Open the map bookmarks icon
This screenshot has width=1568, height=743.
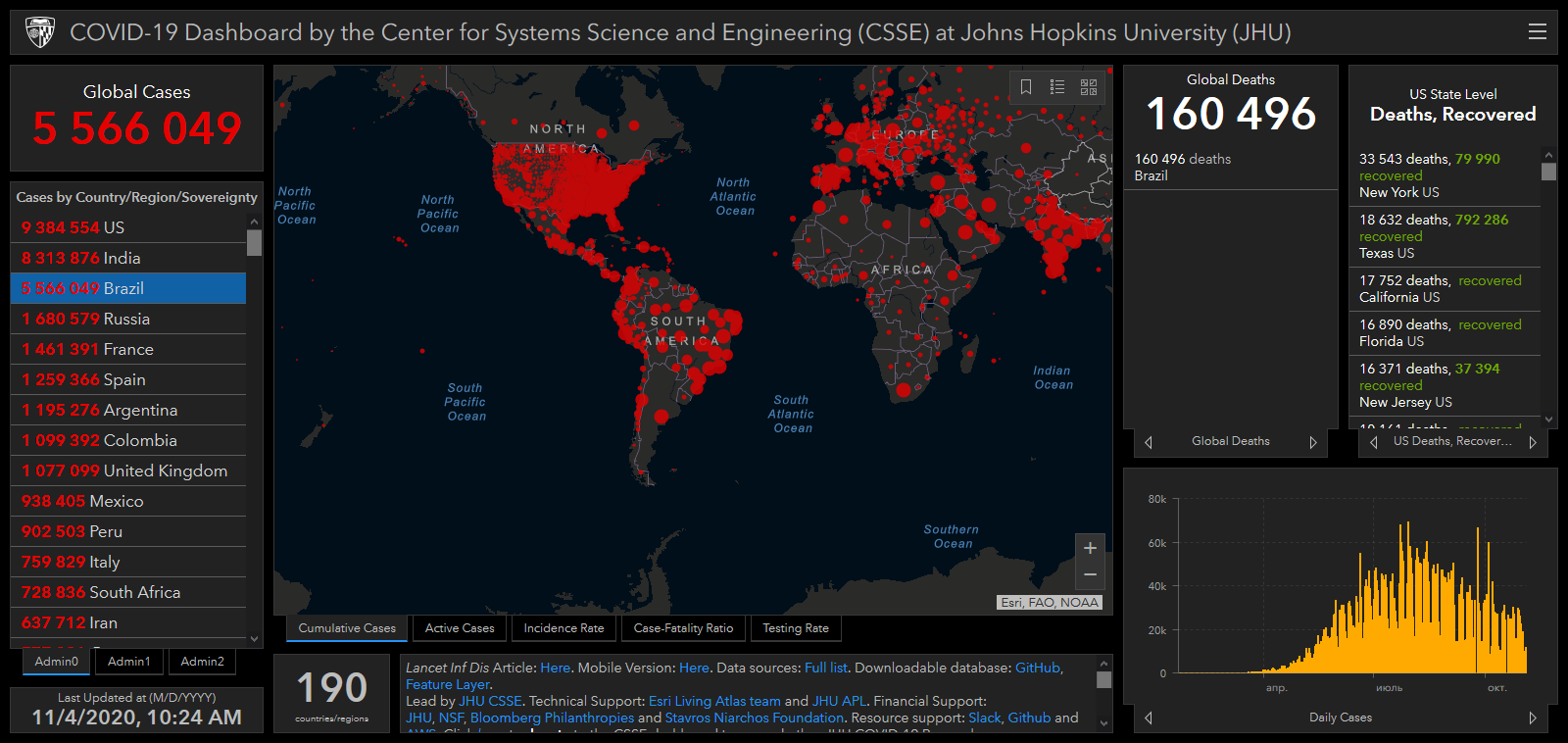[x=1026, y=87]
